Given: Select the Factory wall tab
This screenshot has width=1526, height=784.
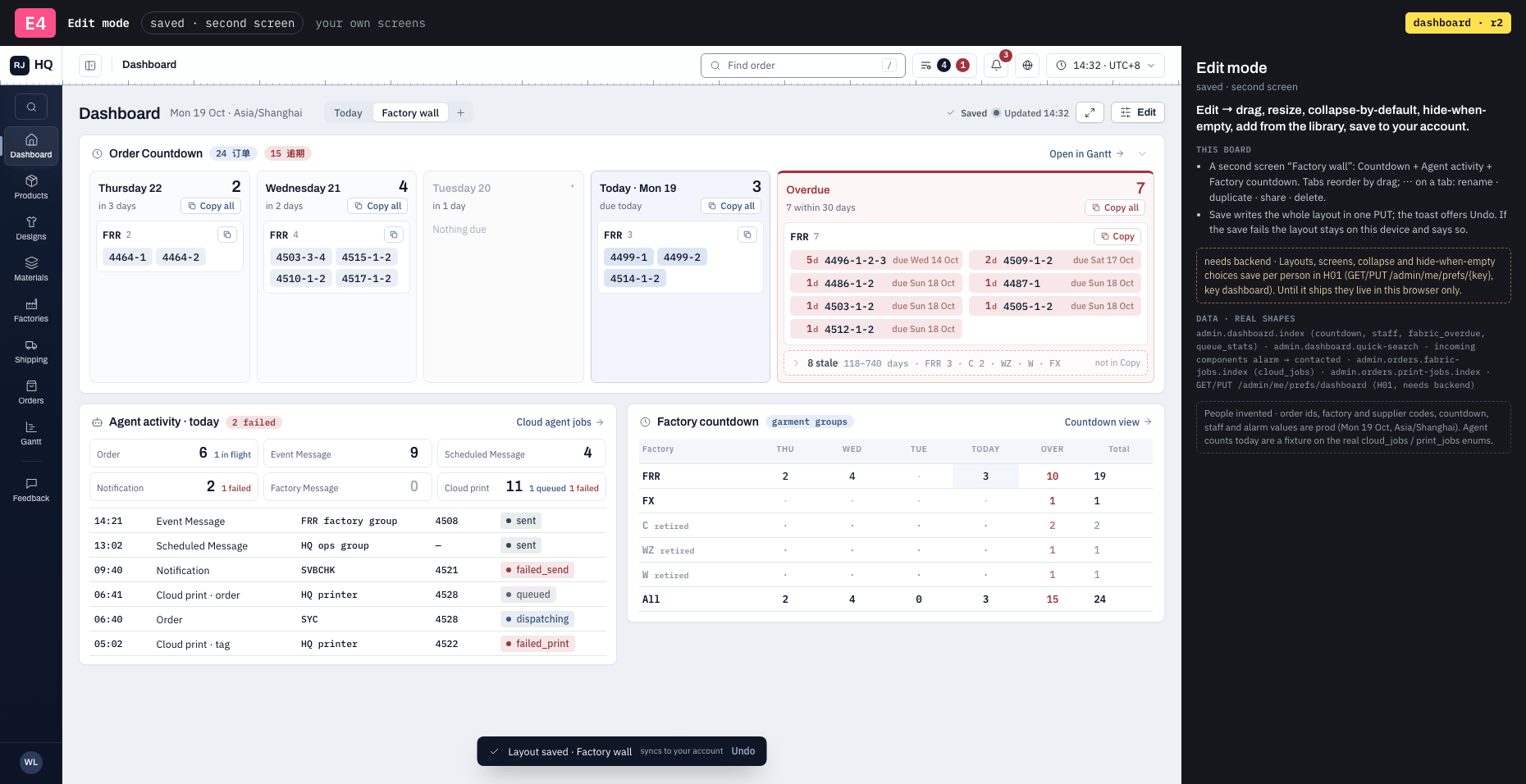Looking at the screenshot, I should coord(410,113).
